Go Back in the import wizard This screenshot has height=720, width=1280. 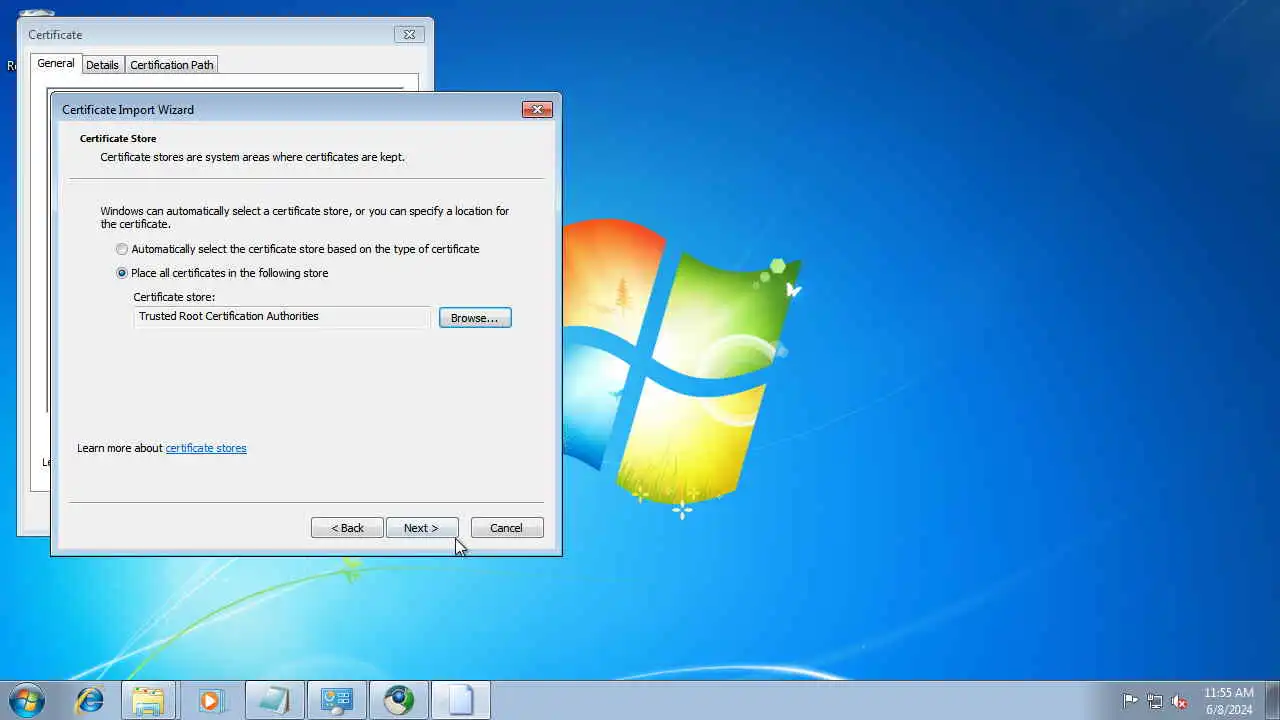347,528
